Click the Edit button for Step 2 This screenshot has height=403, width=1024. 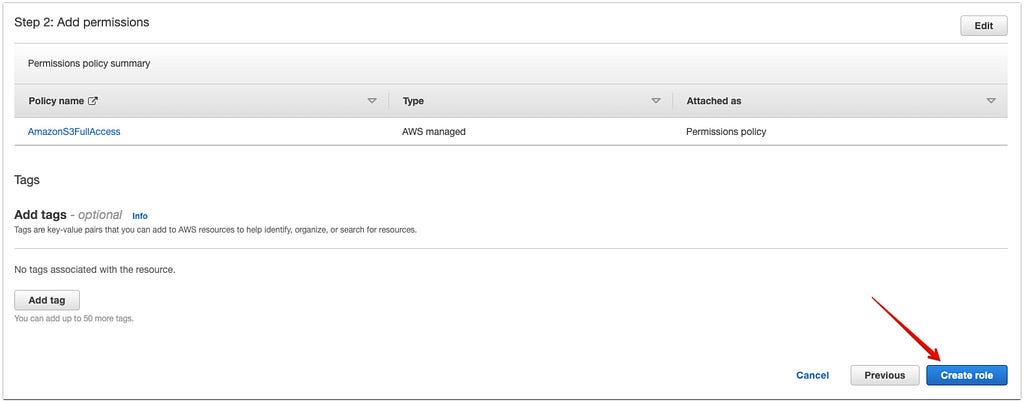tap(982, 27)
